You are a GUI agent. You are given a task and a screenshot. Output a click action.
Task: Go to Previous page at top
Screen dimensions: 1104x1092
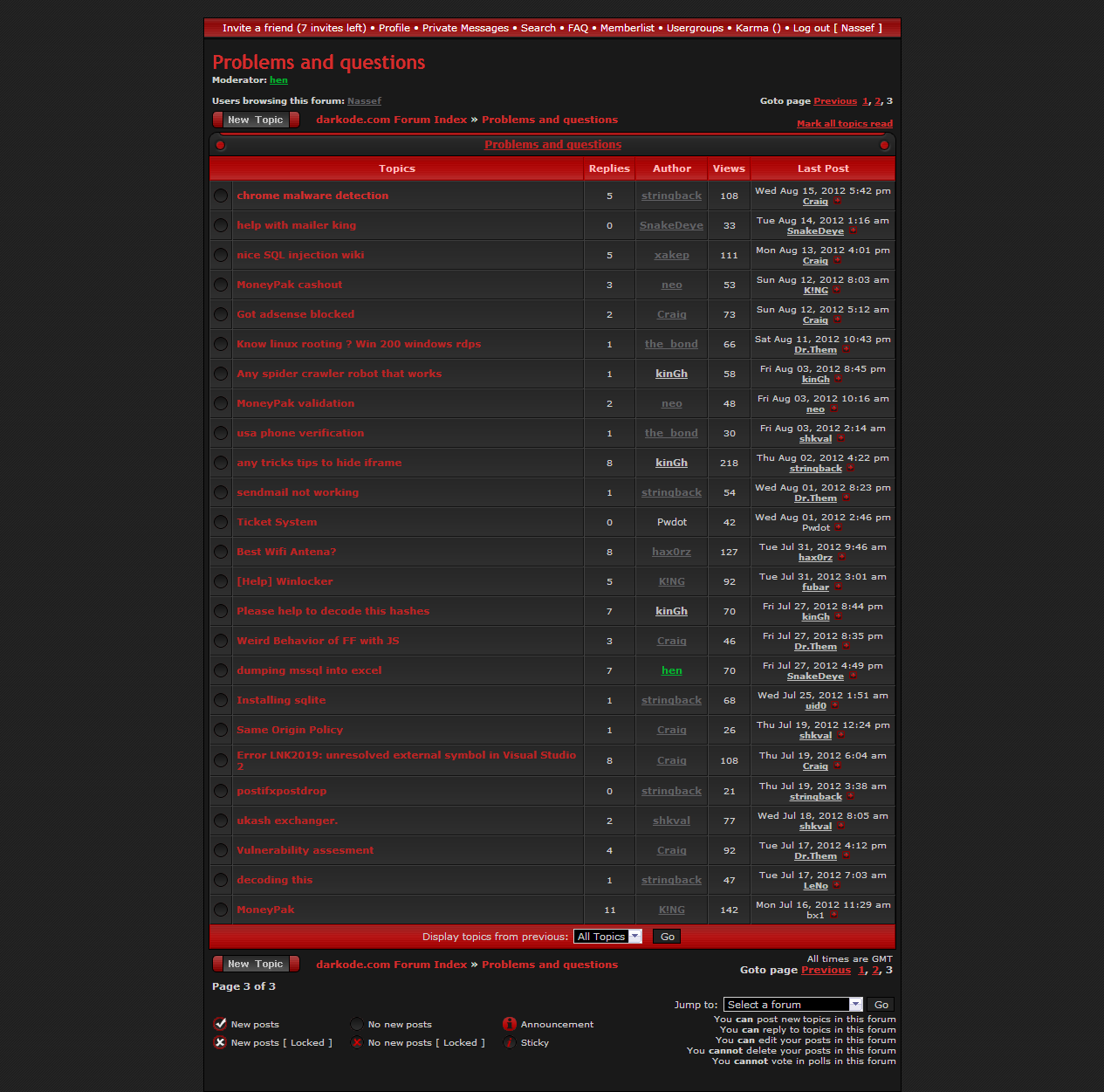click(x=835, y=101)
